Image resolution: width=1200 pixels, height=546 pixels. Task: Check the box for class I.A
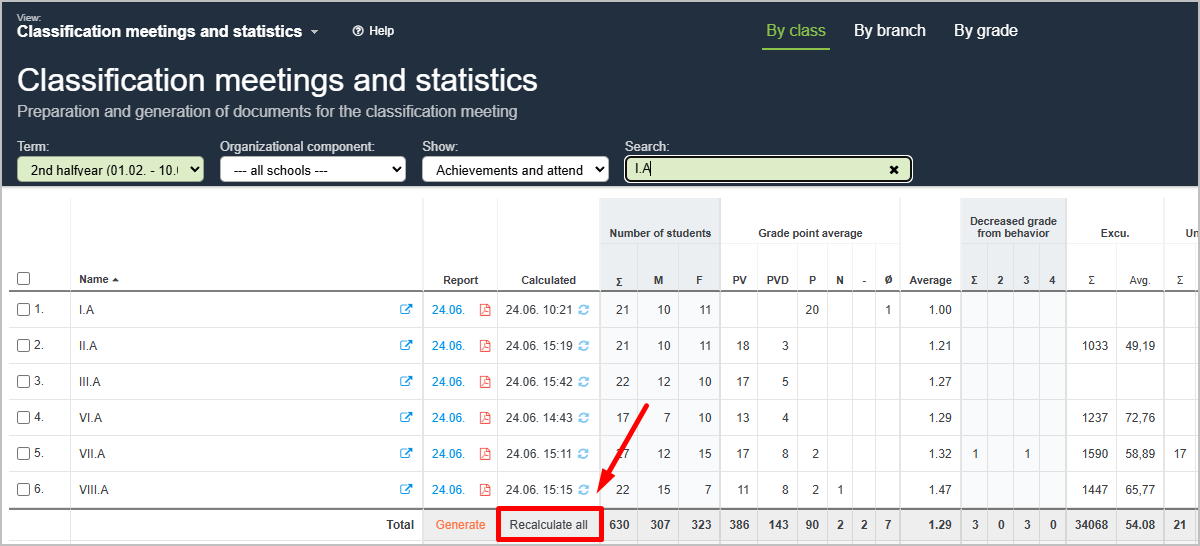click(x=24, y=310)
